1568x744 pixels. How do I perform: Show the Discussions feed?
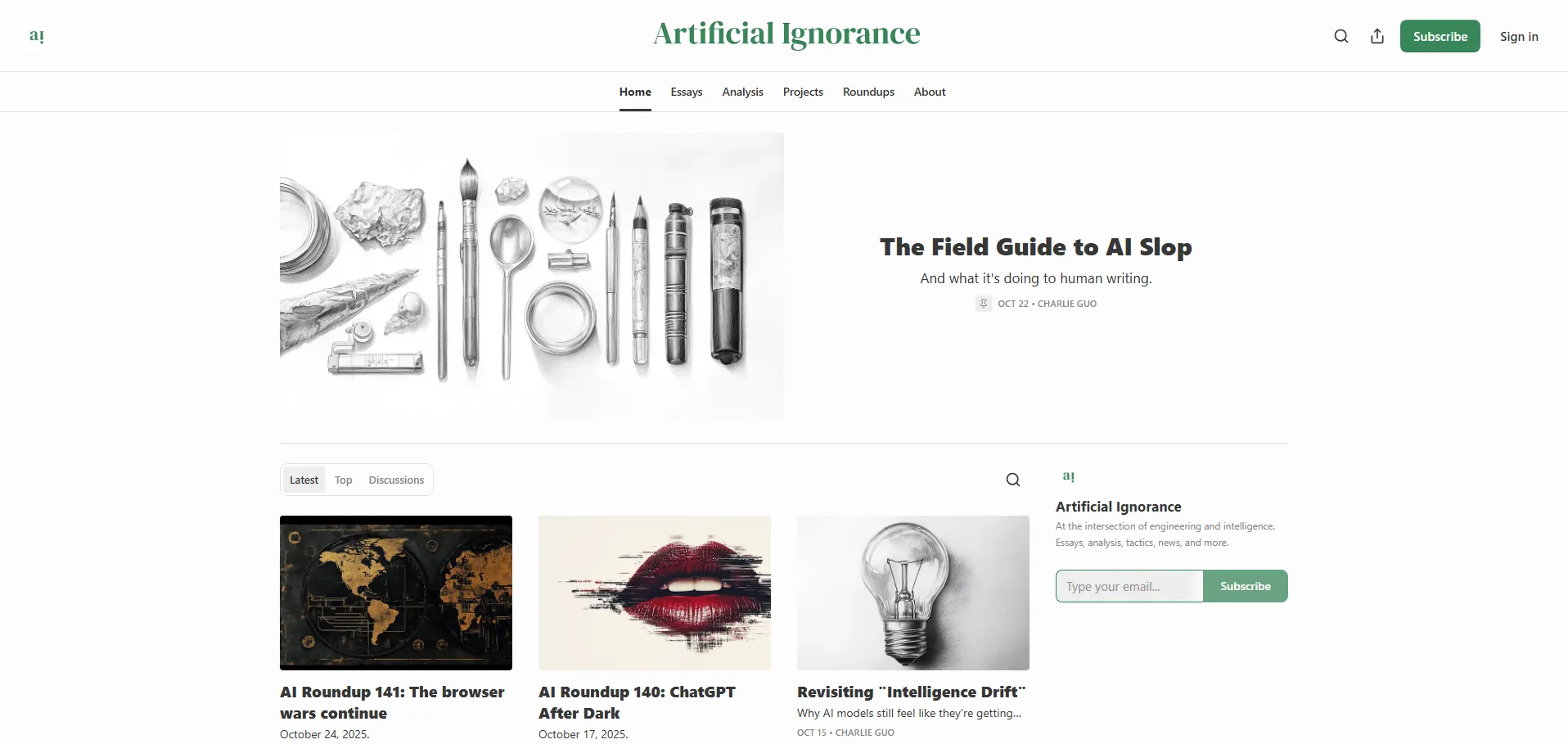[396, 480]
